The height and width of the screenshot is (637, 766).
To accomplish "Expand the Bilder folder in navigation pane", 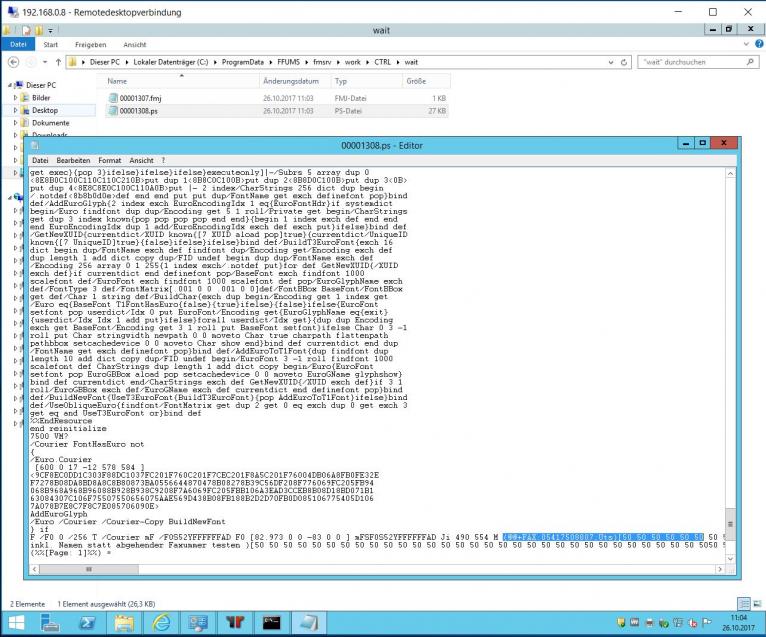I will (x=17, y=98).
